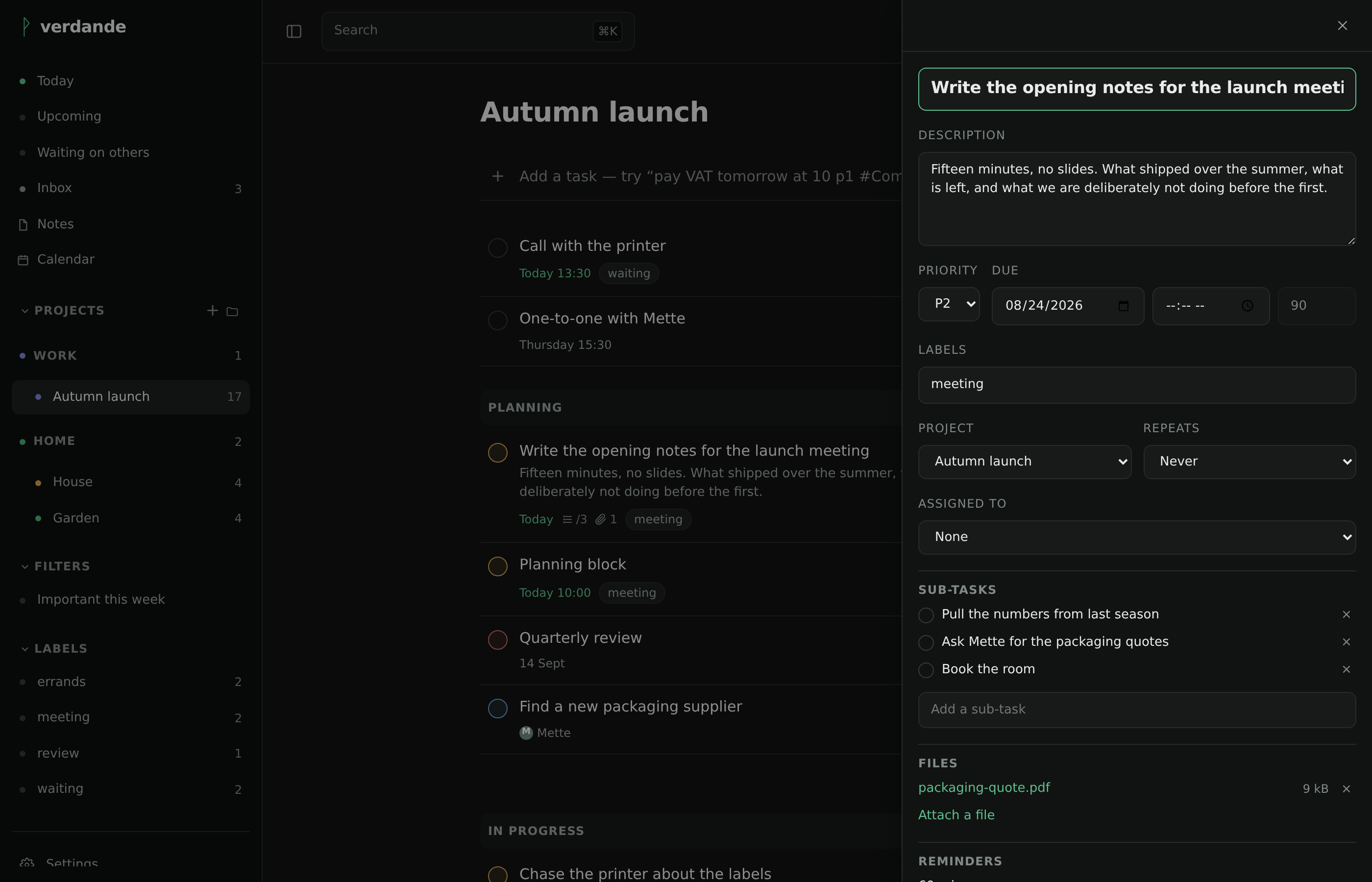Open the time picker clock icon
Viewport: 1372px width, 882px height.
[x=1247, y=306]
